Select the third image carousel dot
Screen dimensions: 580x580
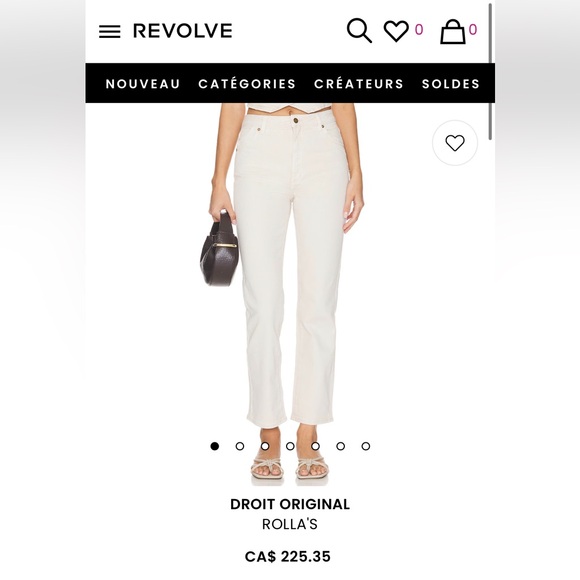[x=265, y=446]
